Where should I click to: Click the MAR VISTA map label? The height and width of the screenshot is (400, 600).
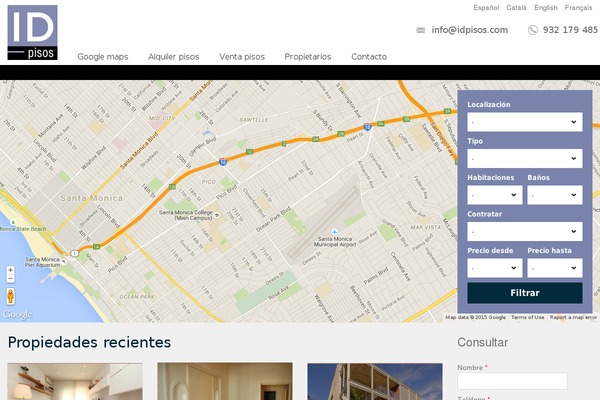[x=426, y=227]
